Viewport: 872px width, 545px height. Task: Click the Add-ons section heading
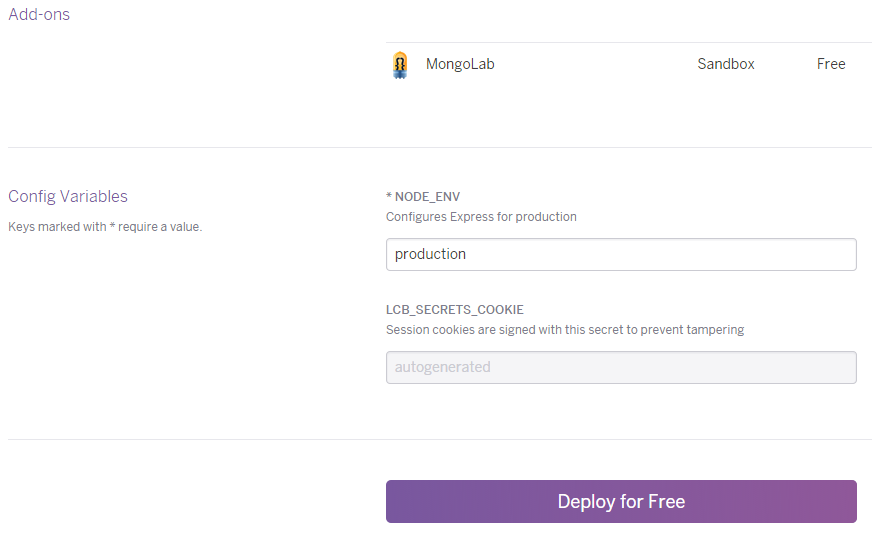39,14
